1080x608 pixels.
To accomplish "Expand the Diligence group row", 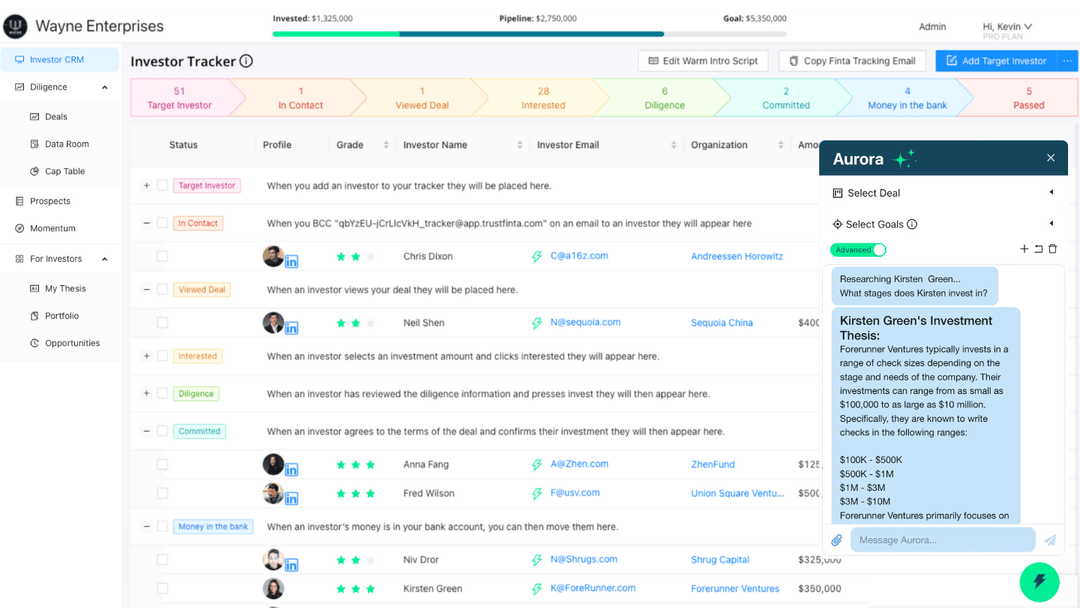I will pyautogui.click(x=146, y=394).
